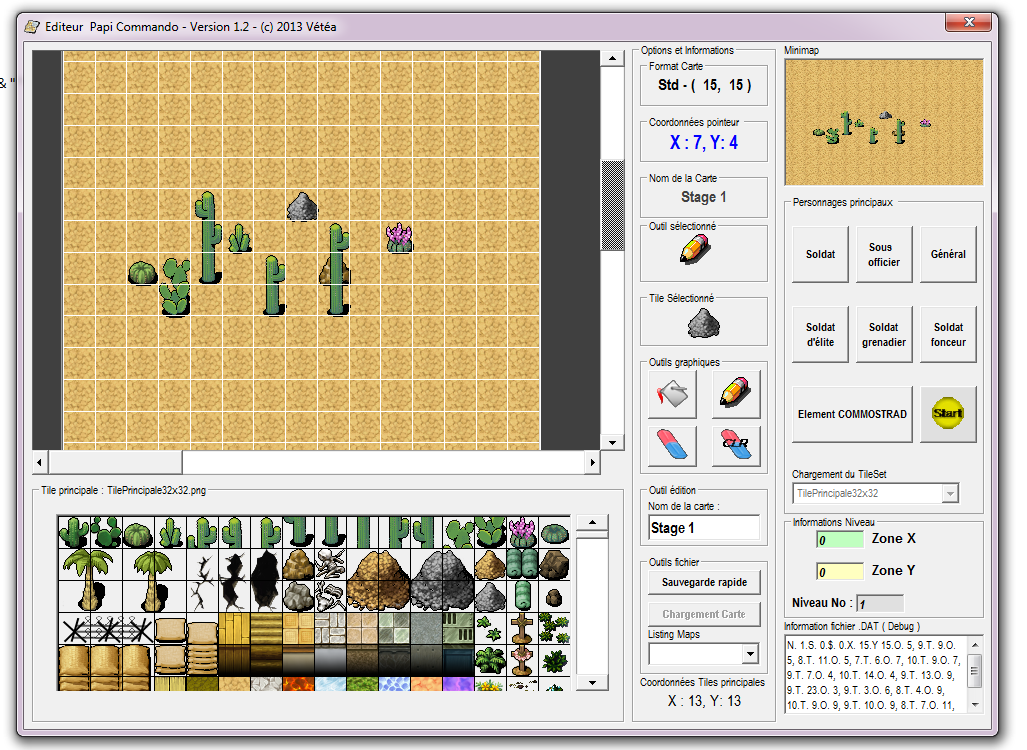
Task: Select the paint bucket fill tool
Action: point(672,395)
